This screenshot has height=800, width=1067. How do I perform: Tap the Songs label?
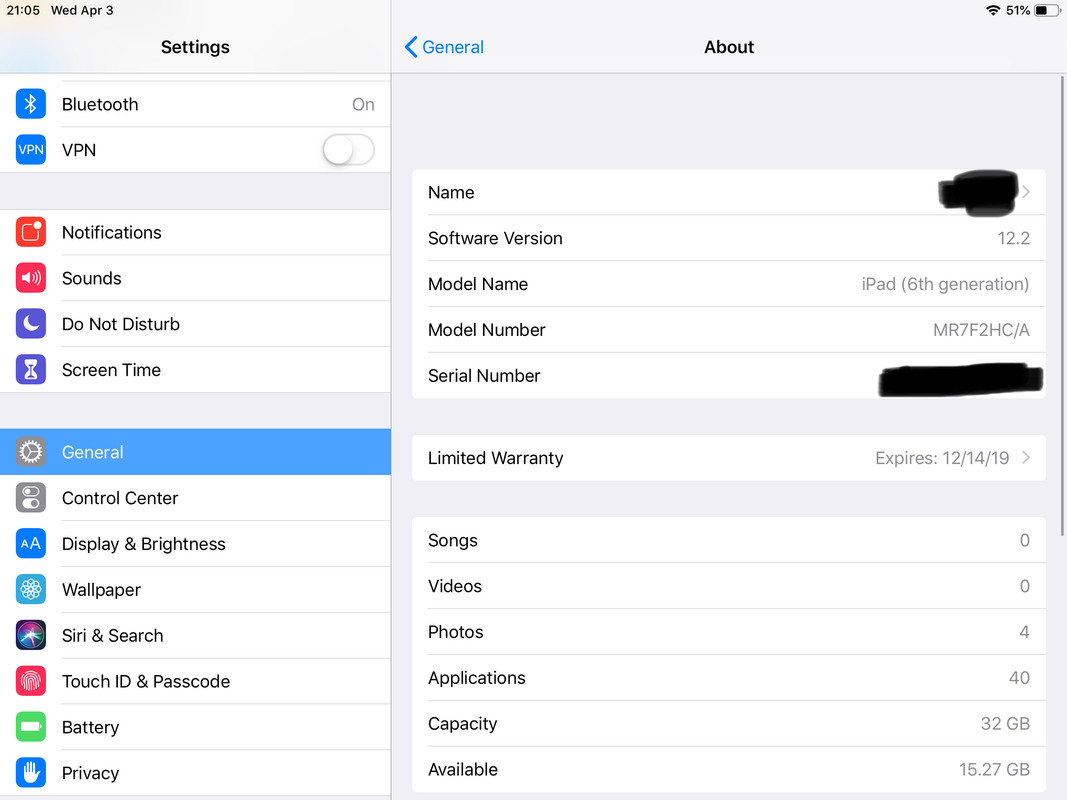tap(453, 540)
